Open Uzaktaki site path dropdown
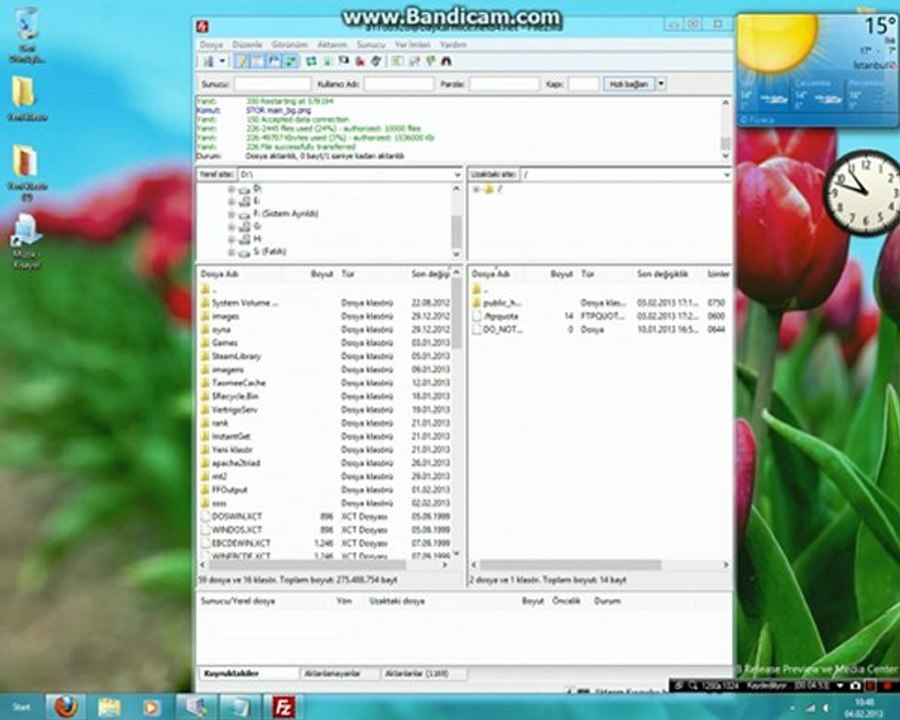The height and width of the screenshot is (720, 900). [x=727, y=174]
